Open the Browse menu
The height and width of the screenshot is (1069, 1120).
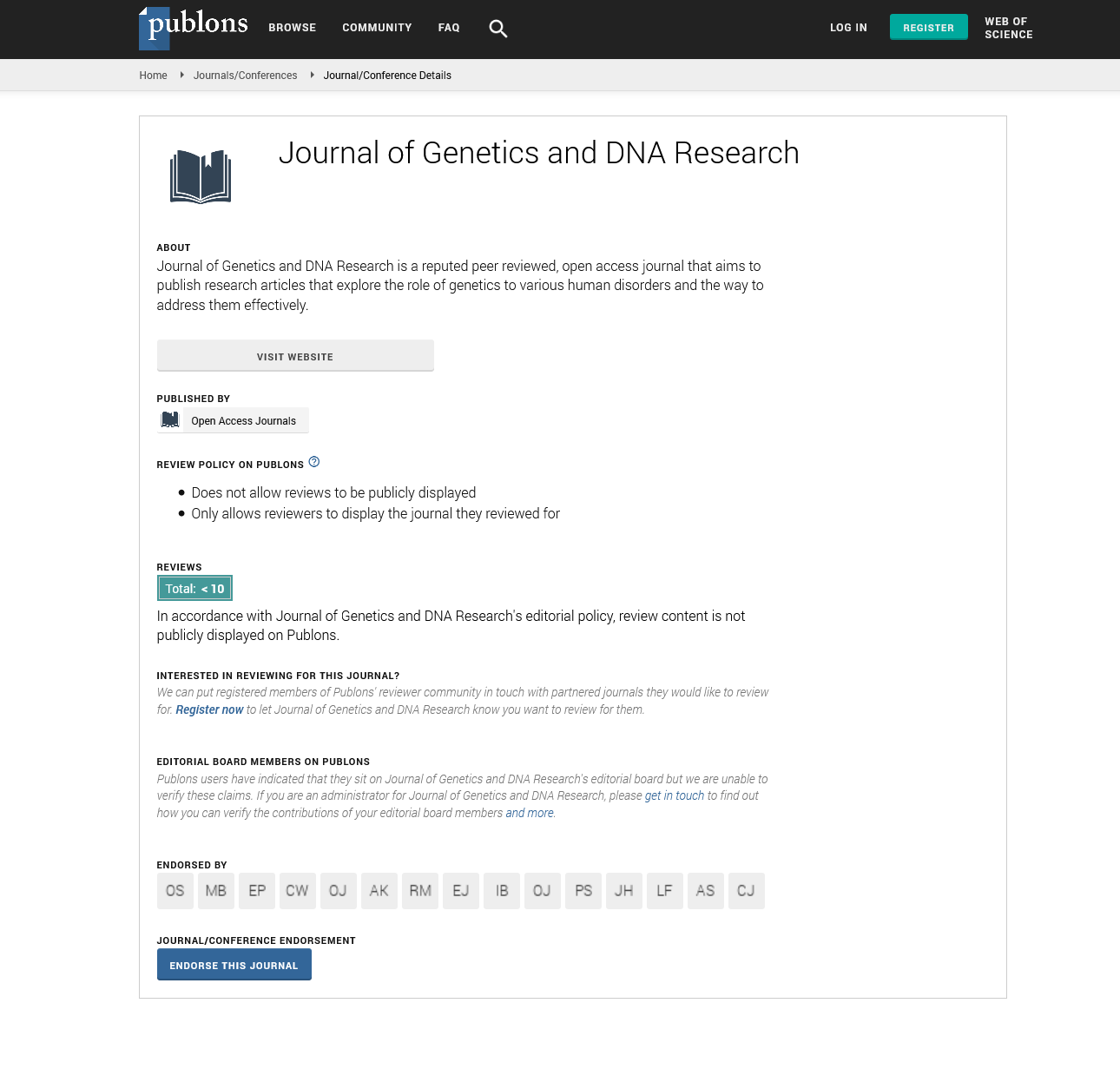pos(293,28)
